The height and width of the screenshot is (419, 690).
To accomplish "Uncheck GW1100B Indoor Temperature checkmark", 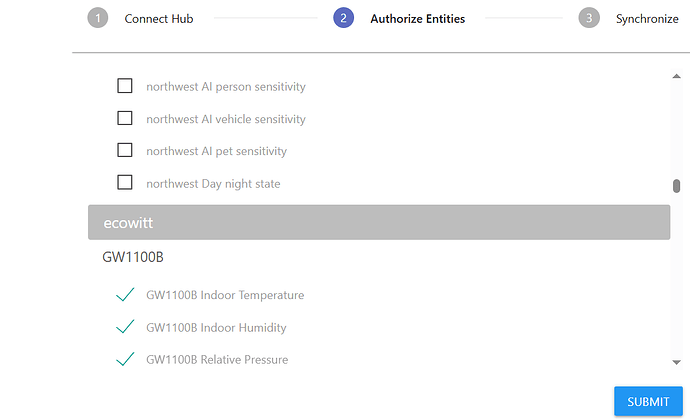I will (x=125, y=295).
